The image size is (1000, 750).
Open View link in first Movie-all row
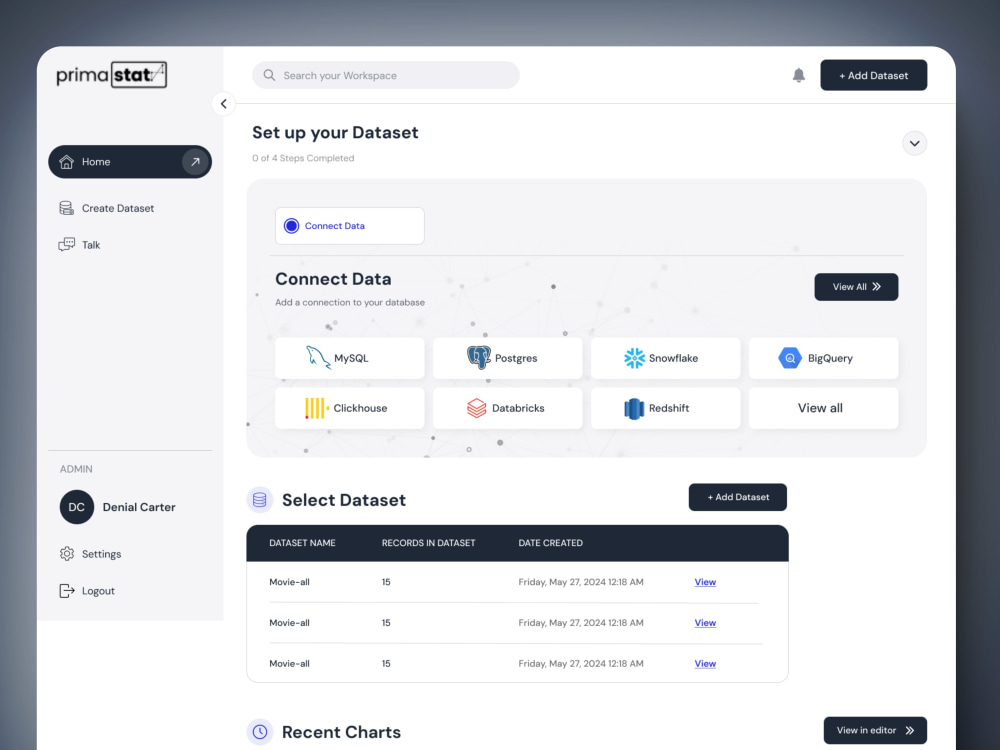705,582
